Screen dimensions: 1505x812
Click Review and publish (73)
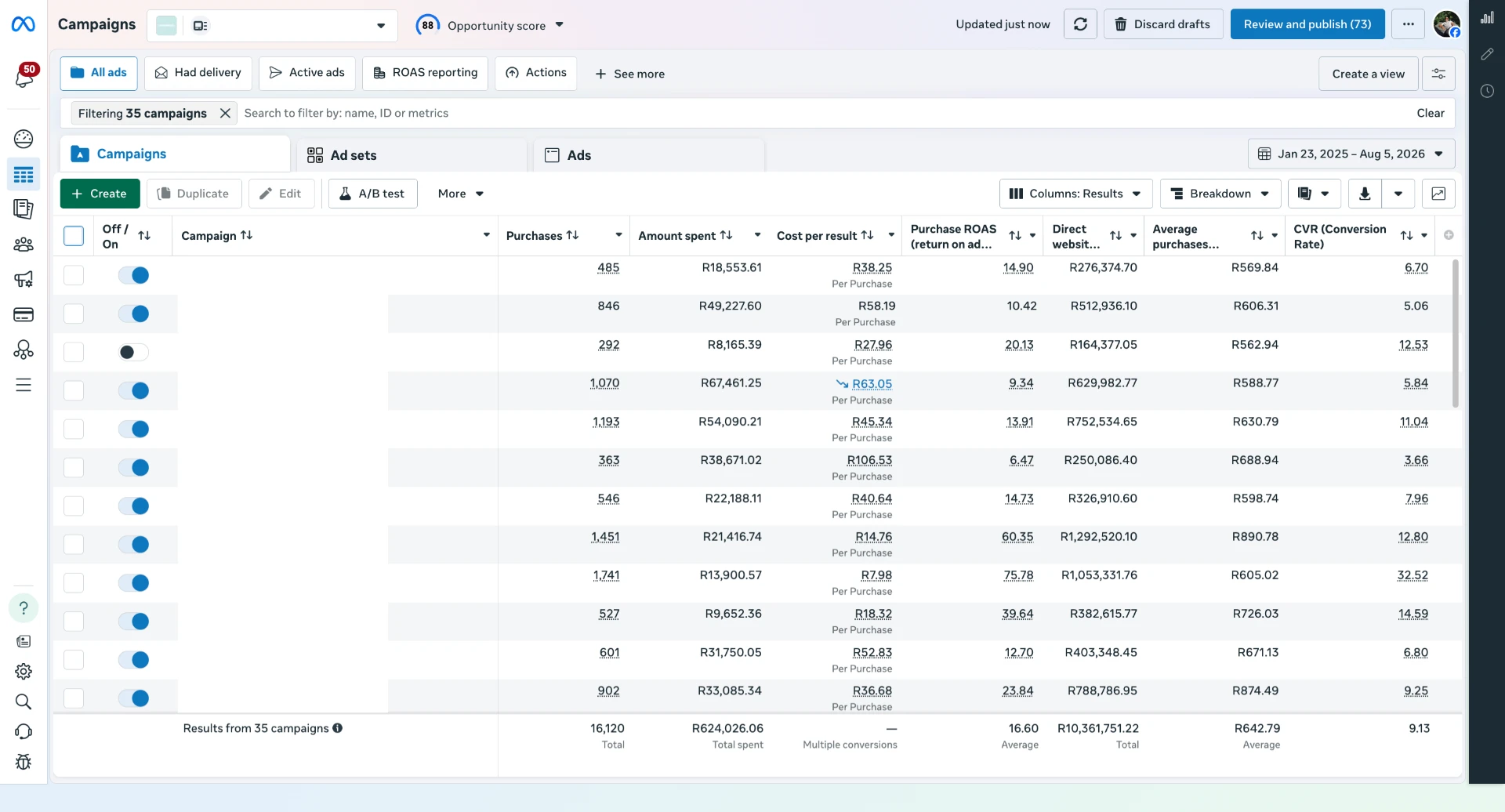(1307, 24)
